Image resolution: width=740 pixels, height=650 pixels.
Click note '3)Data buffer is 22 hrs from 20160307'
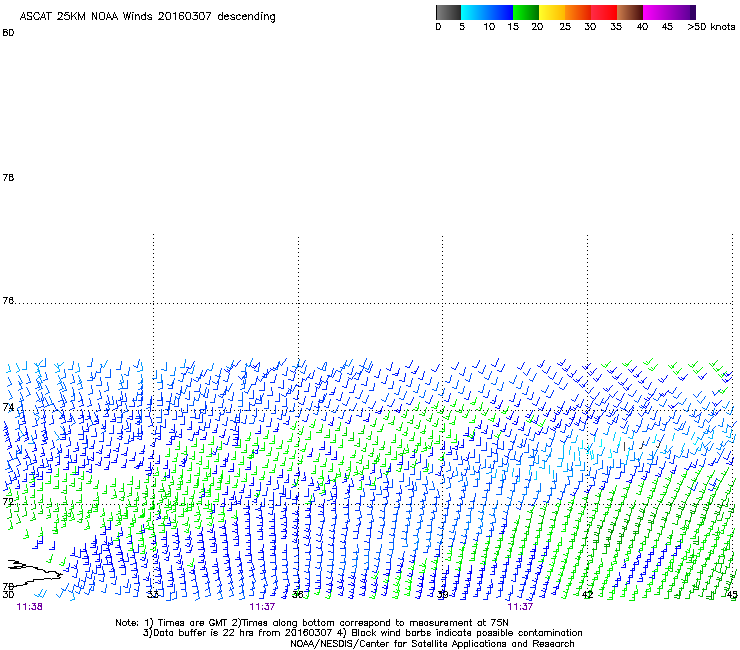237,633
